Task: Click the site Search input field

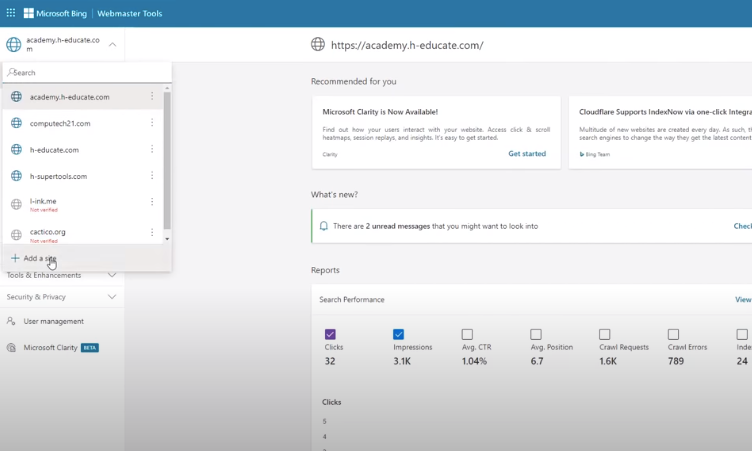Action: tap(88, 73)
